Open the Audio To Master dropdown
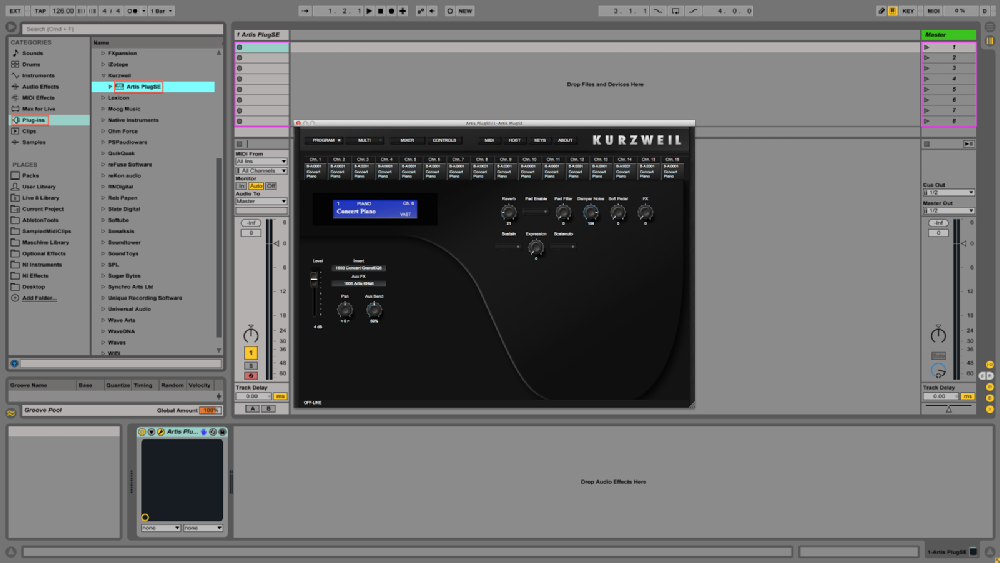 coord(259,201)
